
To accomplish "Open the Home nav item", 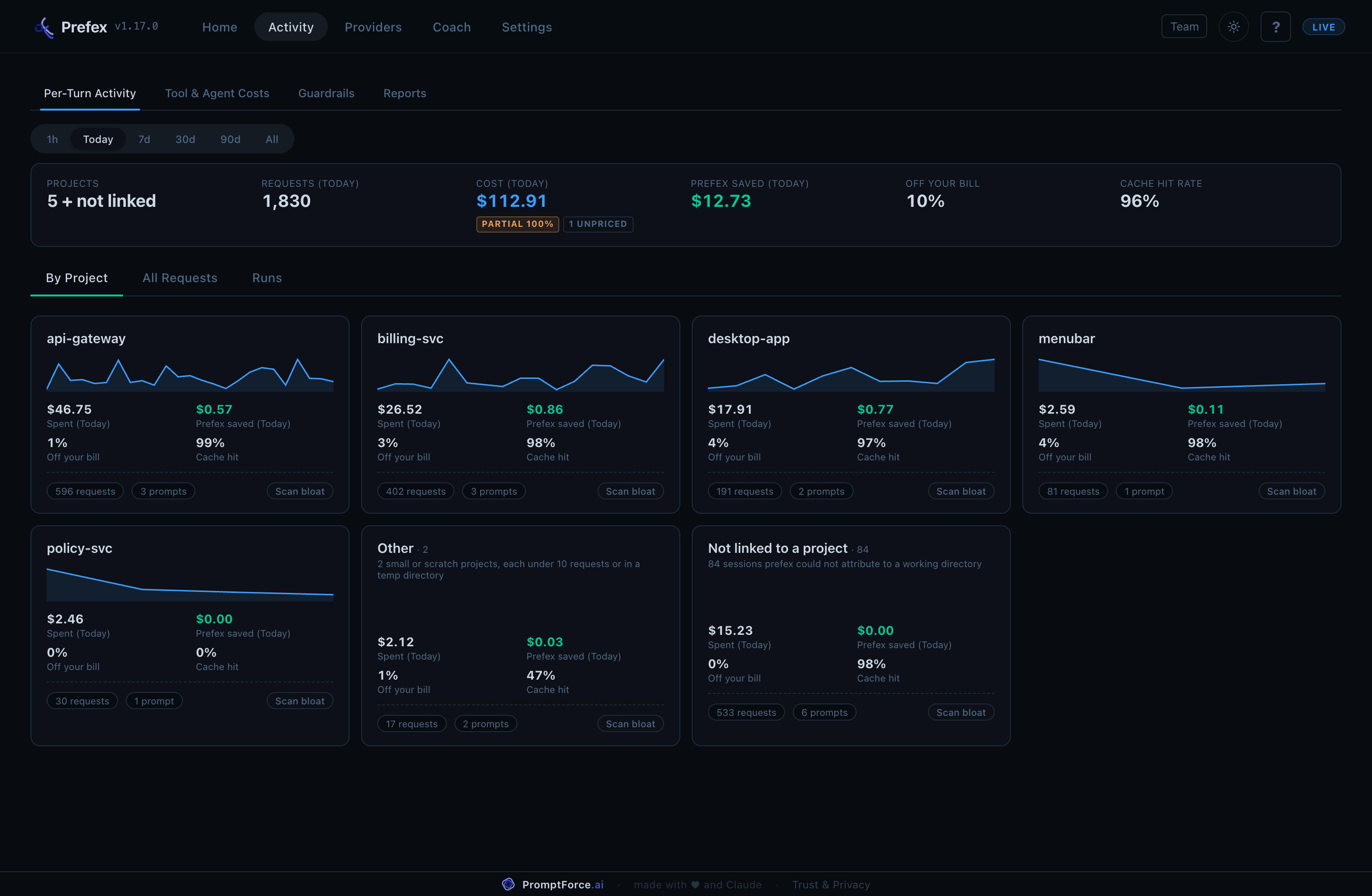I will [x=220, y=27].
